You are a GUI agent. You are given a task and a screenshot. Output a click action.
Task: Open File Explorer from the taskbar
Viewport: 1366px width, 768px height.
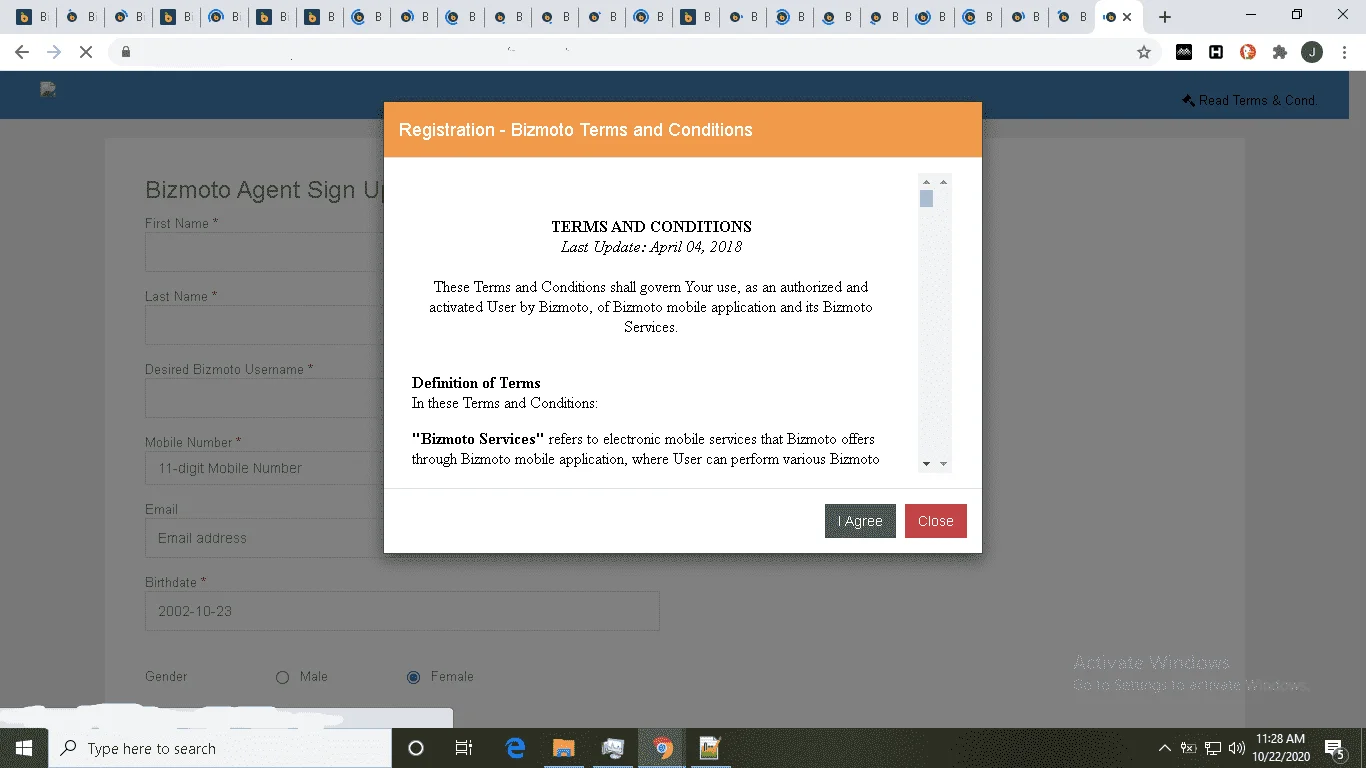pos(564,748)
